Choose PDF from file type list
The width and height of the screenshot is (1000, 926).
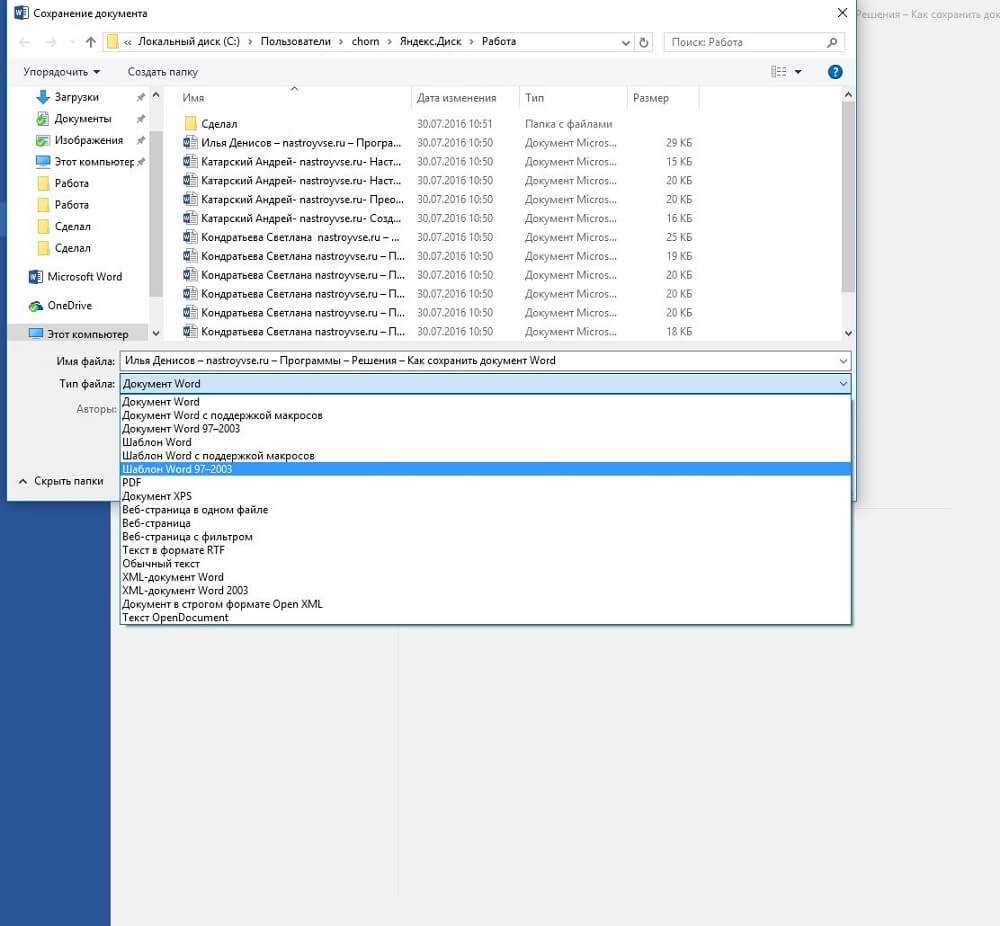[131, 482]
